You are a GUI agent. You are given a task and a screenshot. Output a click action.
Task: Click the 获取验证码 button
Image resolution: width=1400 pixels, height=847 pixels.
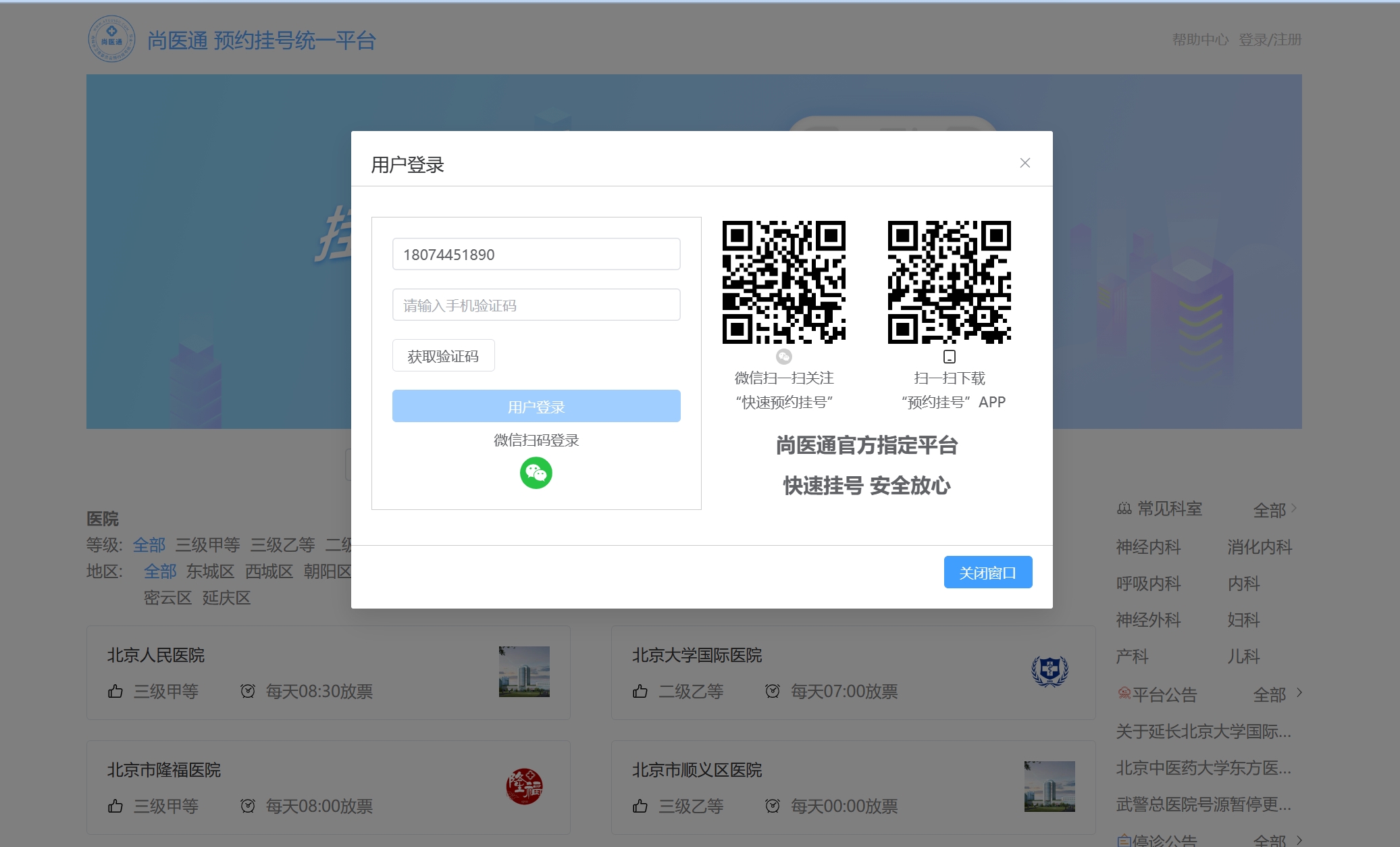pyautogui.click(x=443, y=356)
